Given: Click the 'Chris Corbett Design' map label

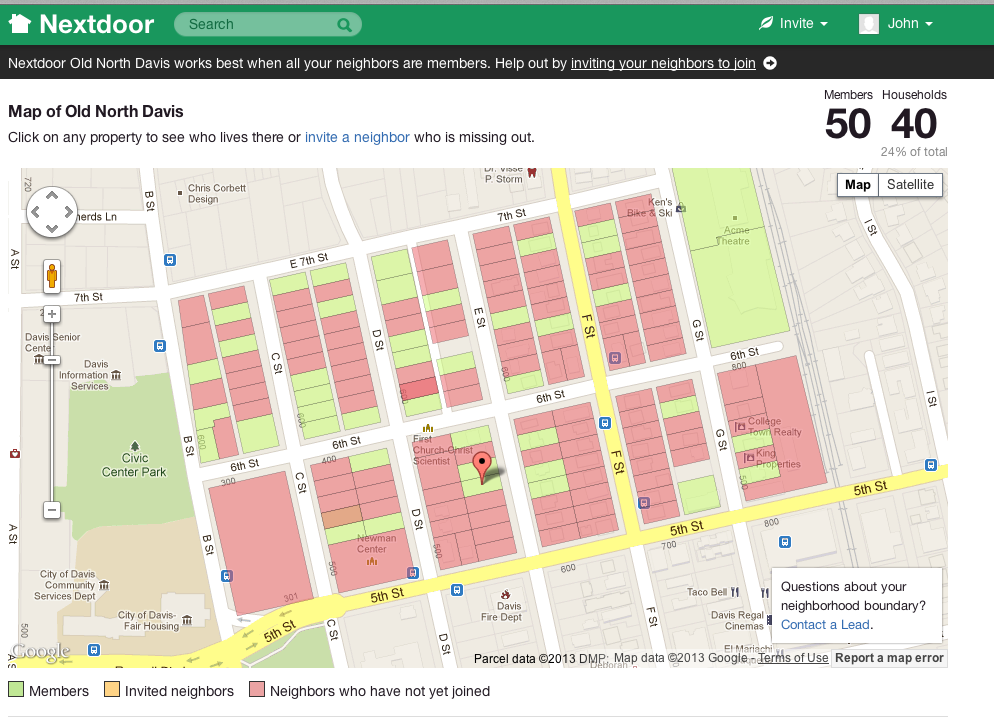Looking at the screenshot, I should click(x=216, y=193).
